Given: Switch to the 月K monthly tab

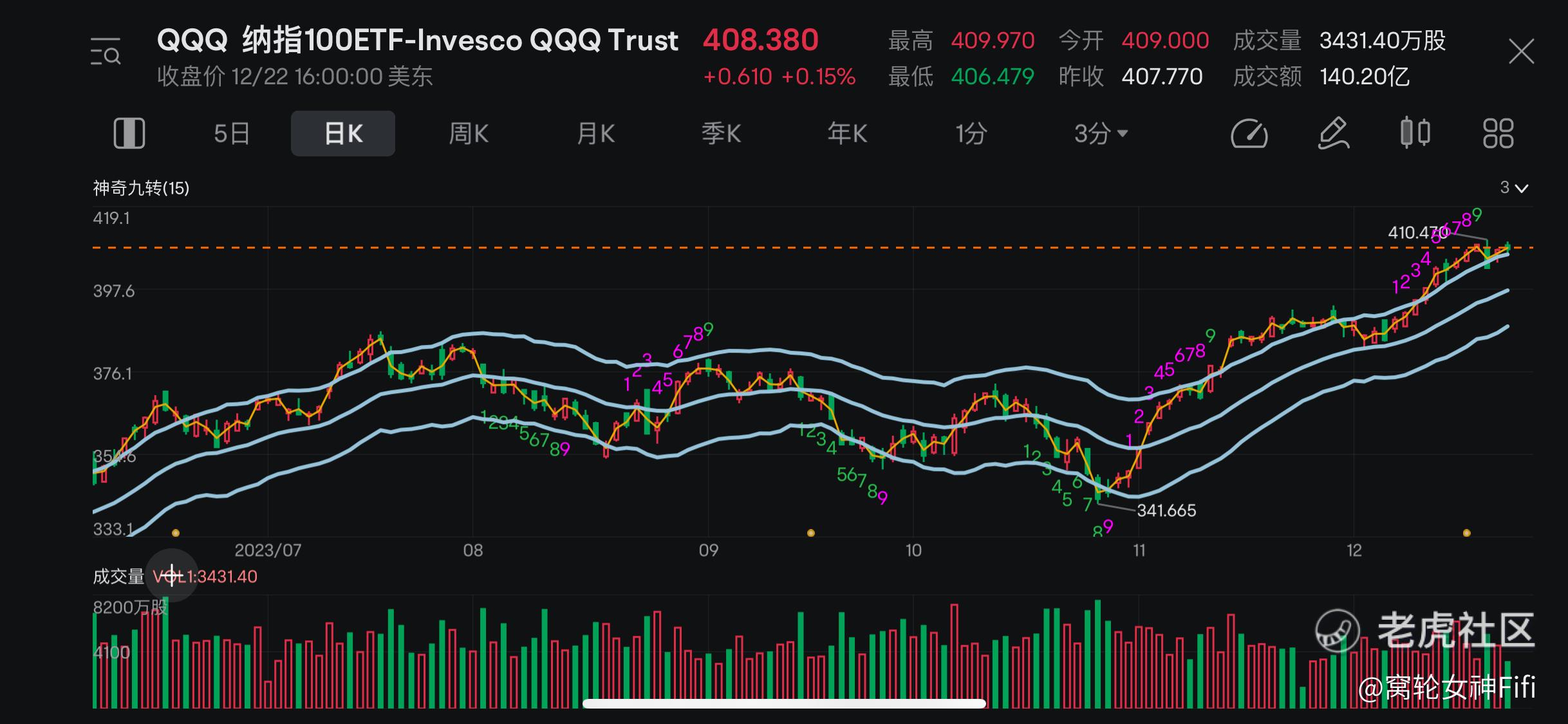Looking at the screenshot, I should tap(595, 134).
